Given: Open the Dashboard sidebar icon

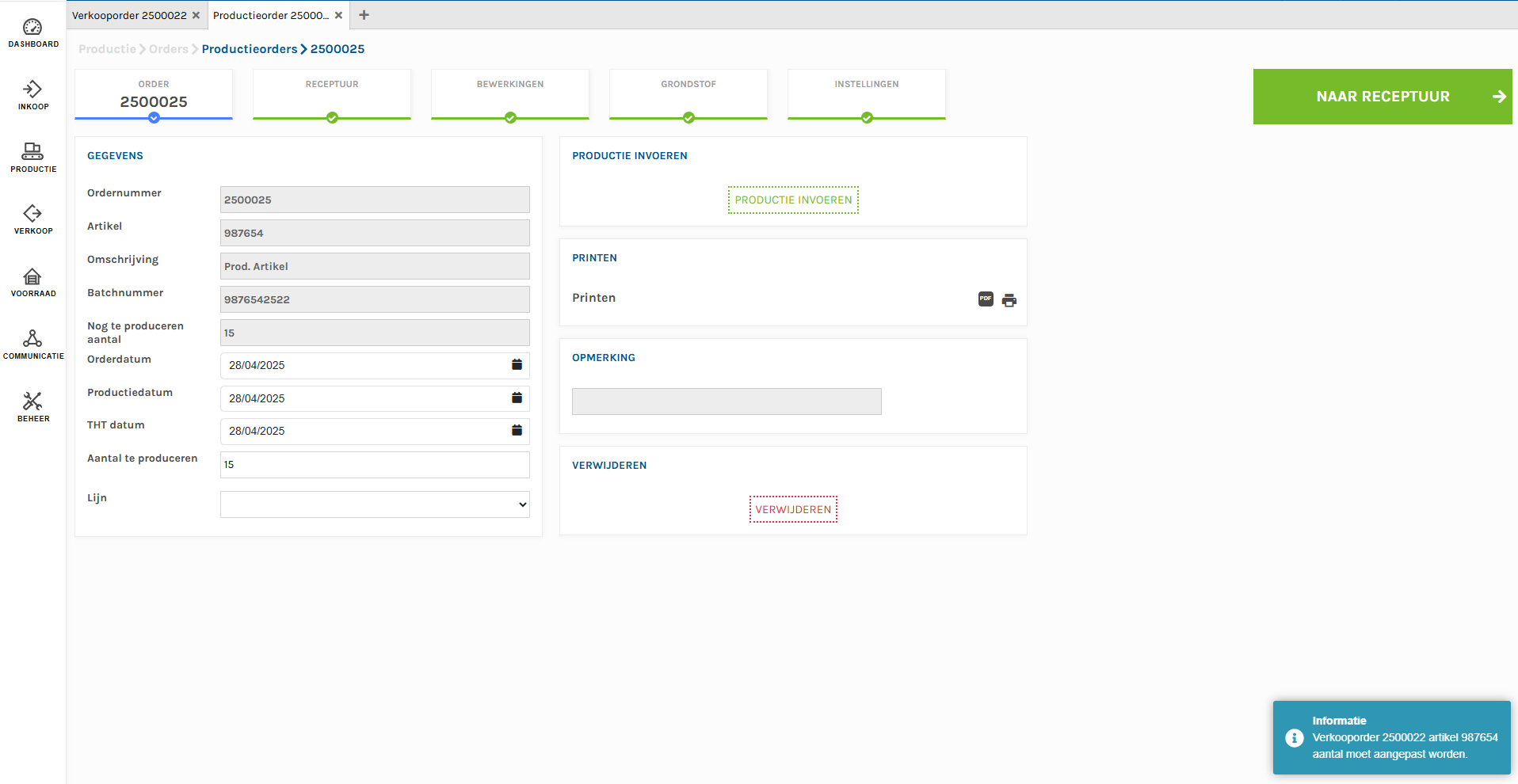Looking at the screenshot, I should tap(32, 32).
